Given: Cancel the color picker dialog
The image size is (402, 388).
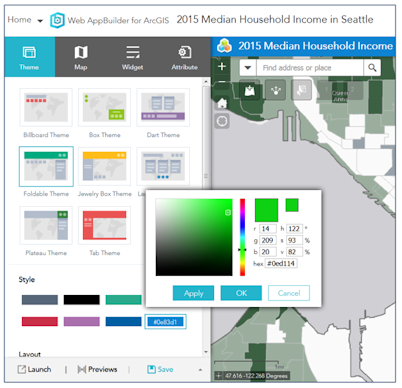Looking at the screenshot, I should tap(289, 293).
